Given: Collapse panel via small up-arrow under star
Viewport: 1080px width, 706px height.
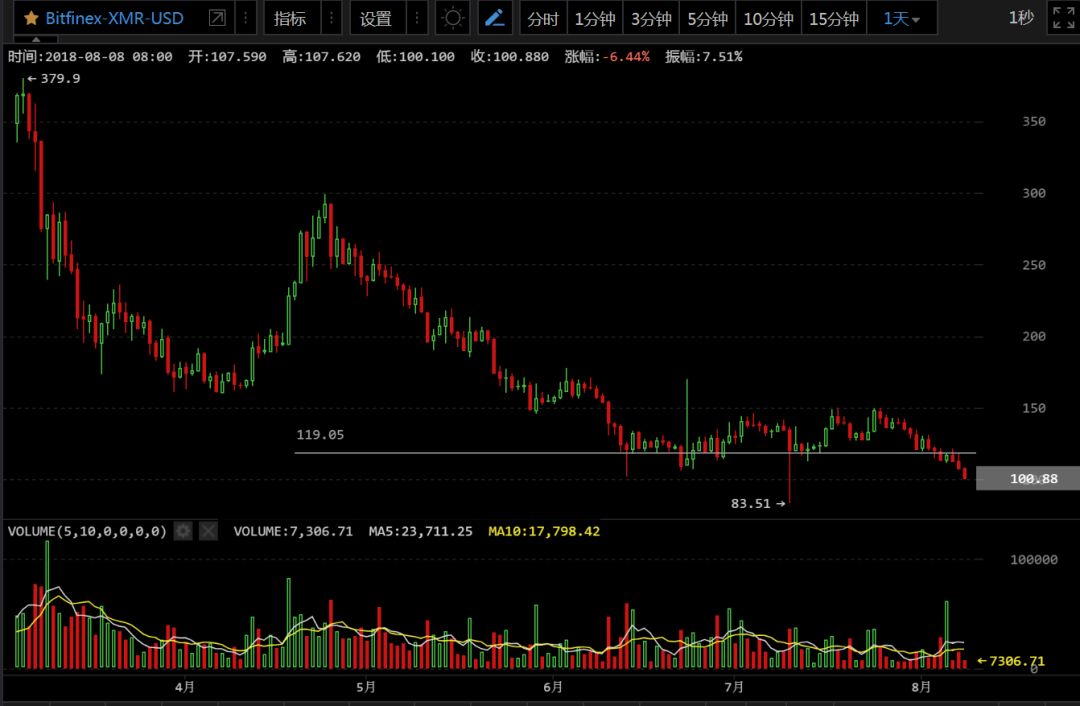Looking at the screenshot, I should pyautogui.click(x=36, y=40).
